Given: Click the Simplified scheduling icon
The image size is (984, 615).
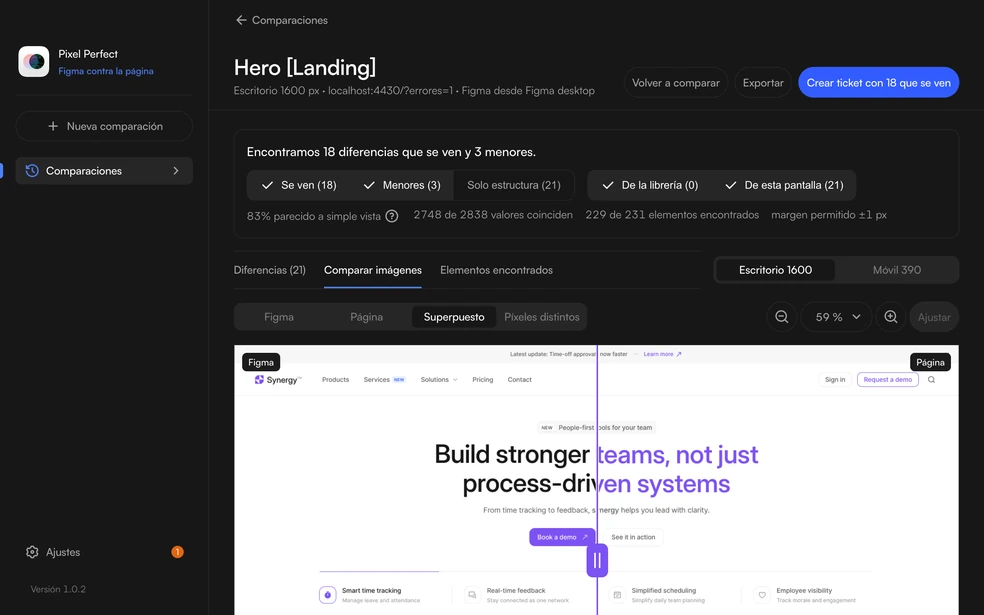Looking at the screenshot, I should coord(617,595).
